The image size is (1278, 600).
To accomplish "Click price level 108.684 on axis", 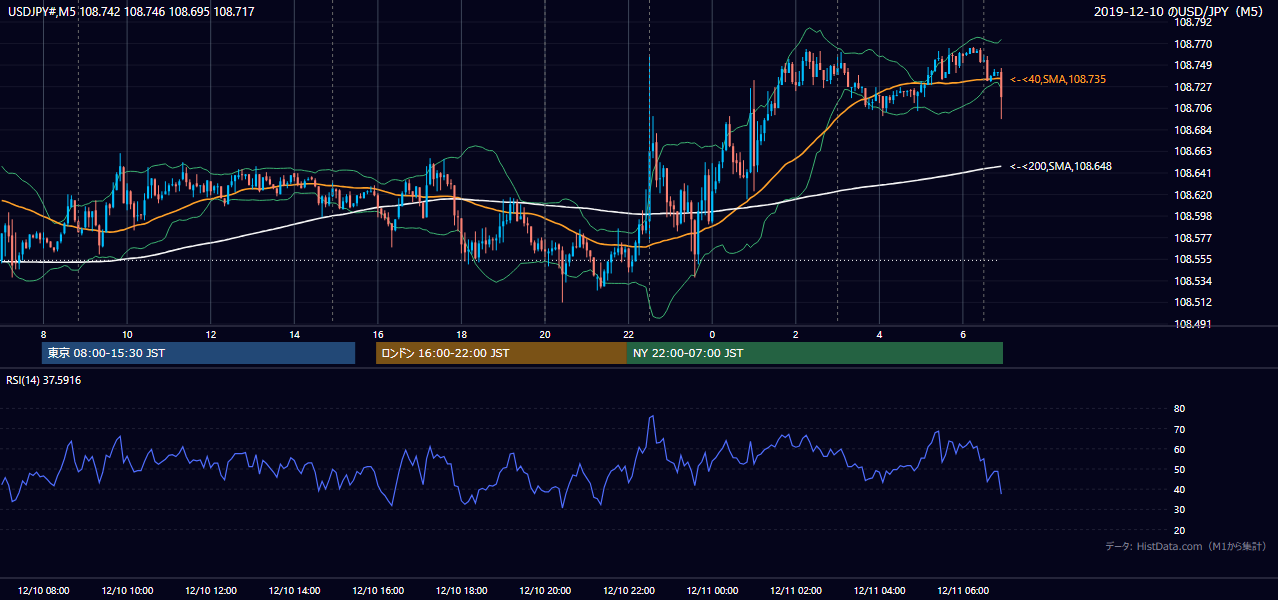I will [x=1192, y=130].
